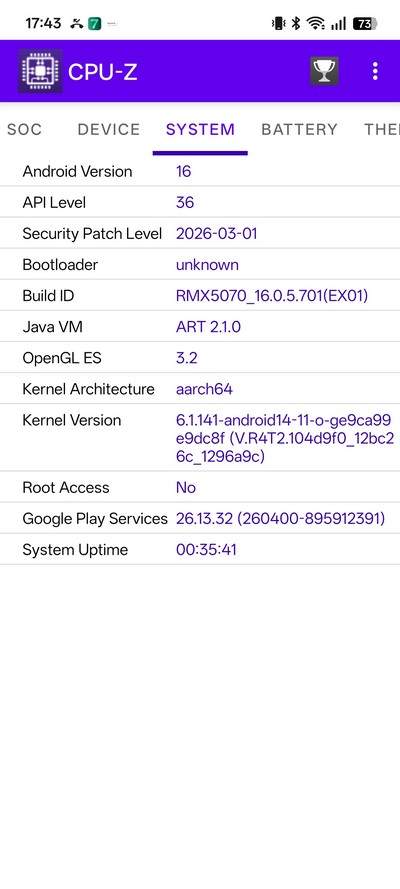
Task: Tap the green notification icon in status bar
Action: pos(95,24)
